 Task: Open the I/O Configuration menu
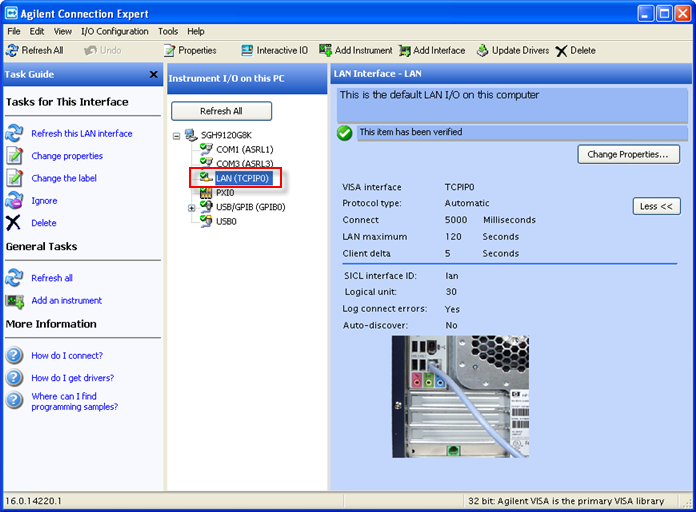click(115, 31)
